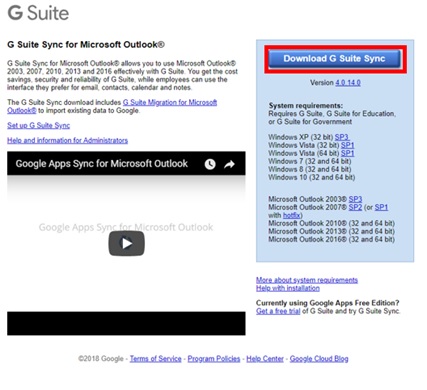Viewport: 427px width, 390px height.
Task: Open the Help with installation link
Action: [x=288, y=288]
